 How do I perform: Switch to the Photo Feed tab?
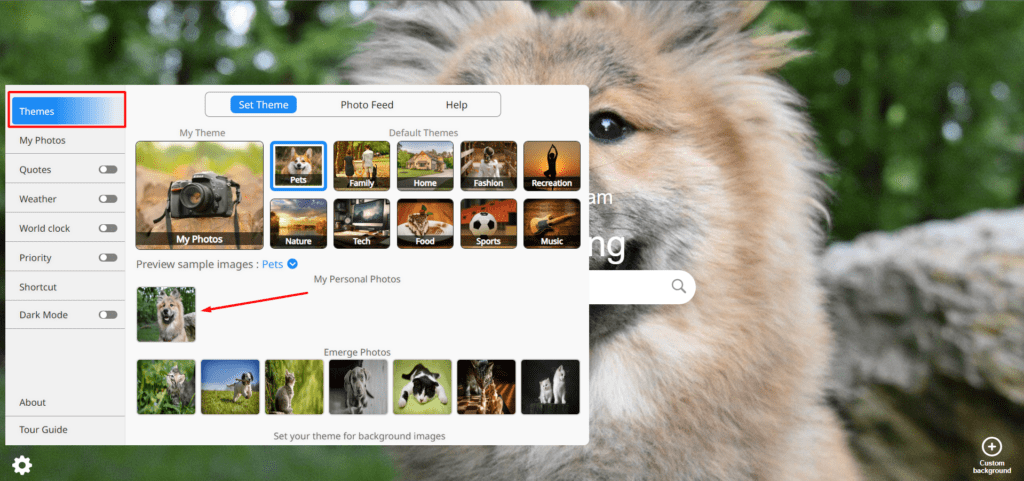[367, 105]
